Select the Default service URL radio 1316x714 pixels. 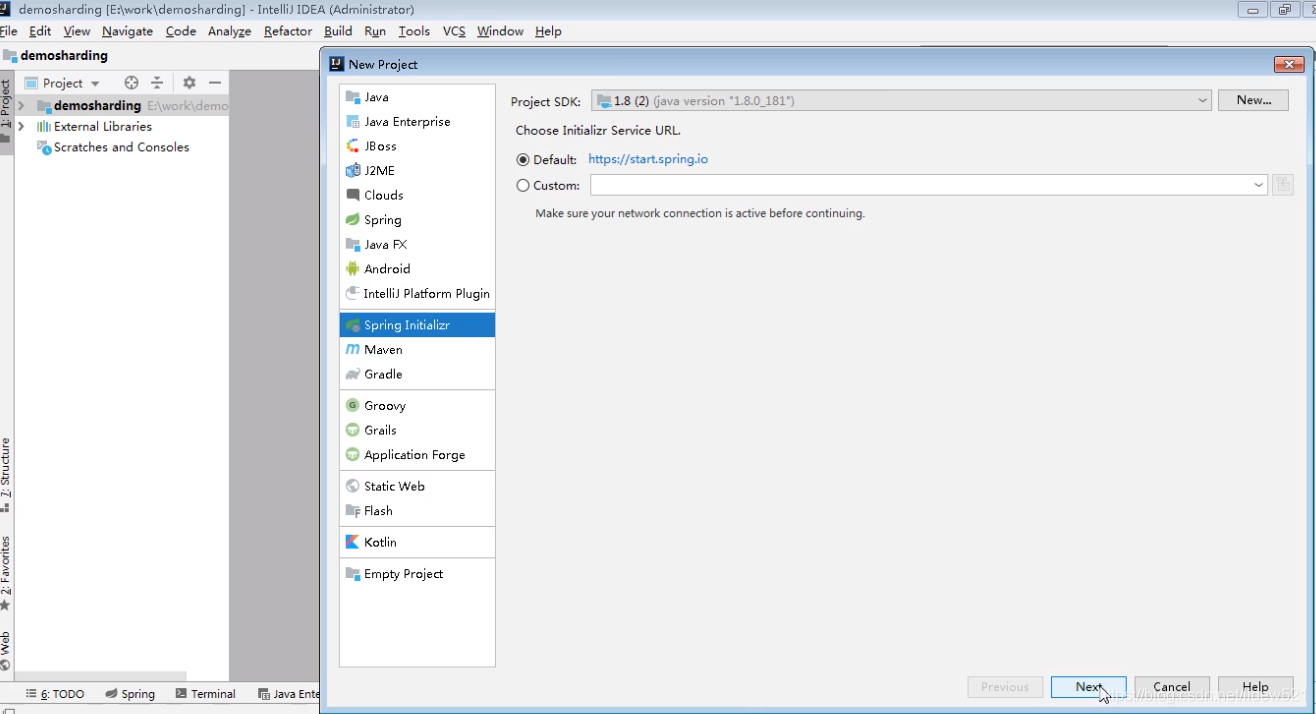tap(523, 160)
